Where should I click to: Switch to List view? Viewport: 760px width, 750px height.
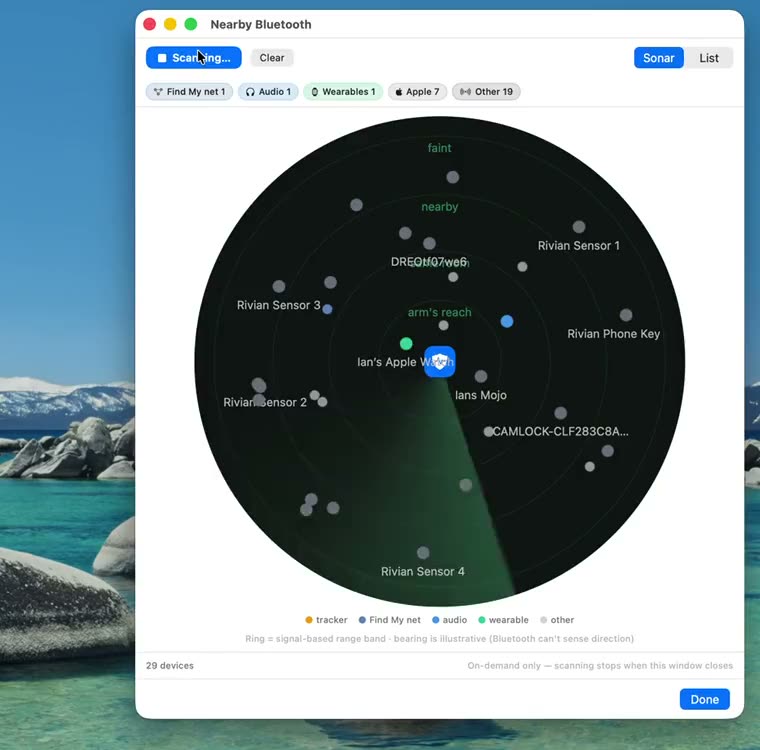tap(709, 58)
